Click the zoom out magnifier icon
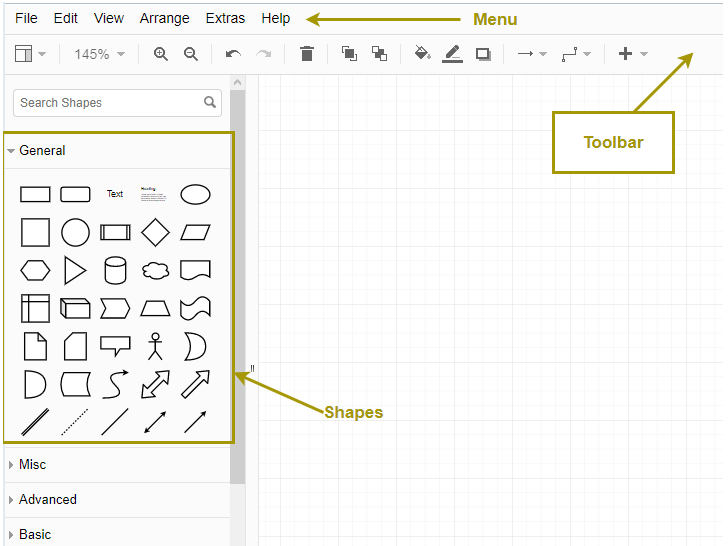The height and width of the screenshot is (546, 728). click(x=191, y=54)
